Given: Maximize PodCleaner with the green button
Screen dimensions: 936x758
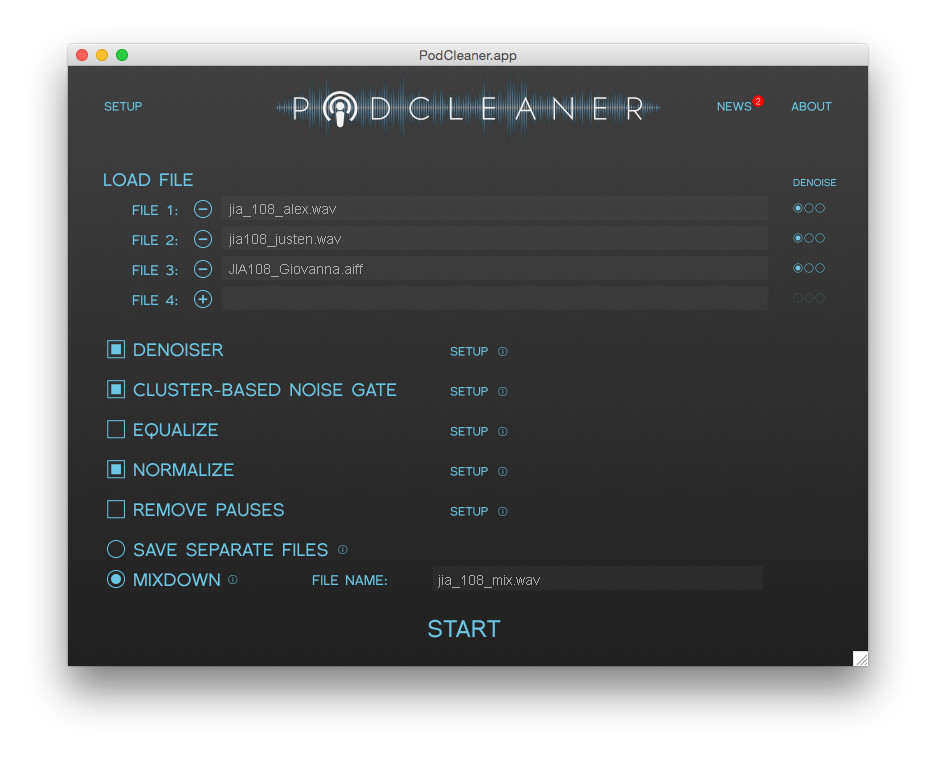Looking at the screenshot, I should (x=122, y=55).
